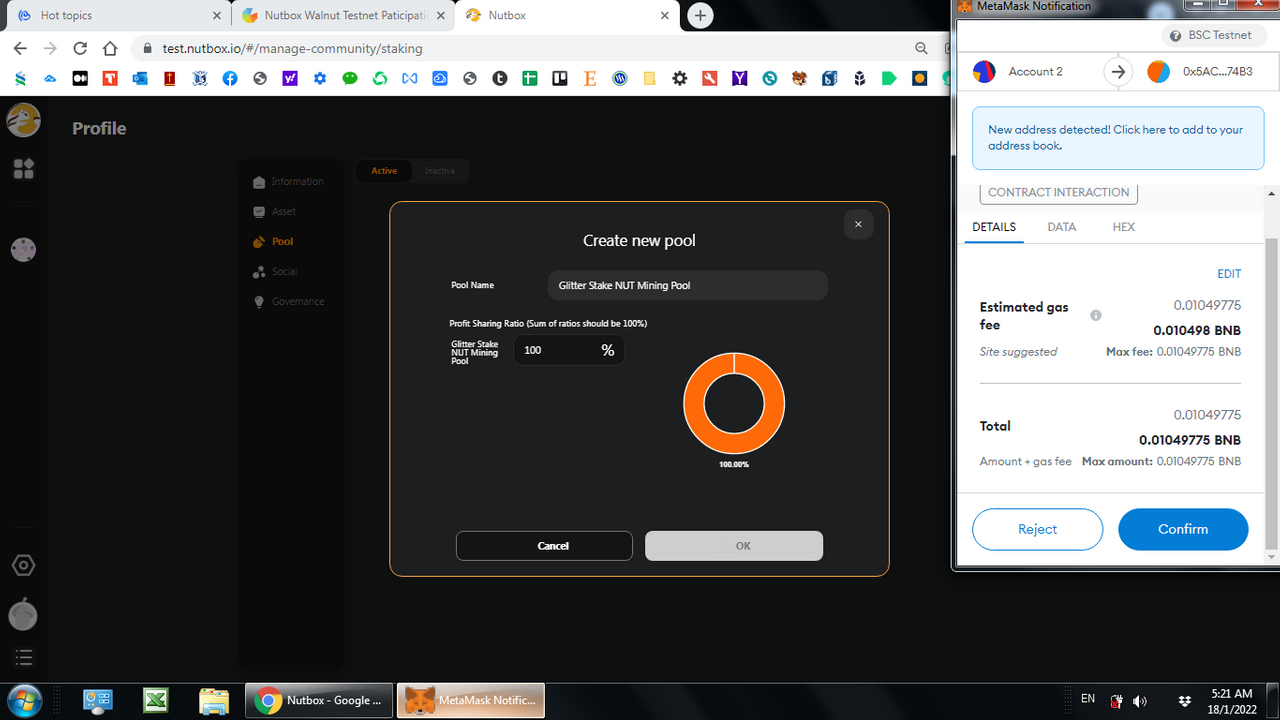
Task: Open the Trello bookmark icon
Action: click(x=560, y=78)
